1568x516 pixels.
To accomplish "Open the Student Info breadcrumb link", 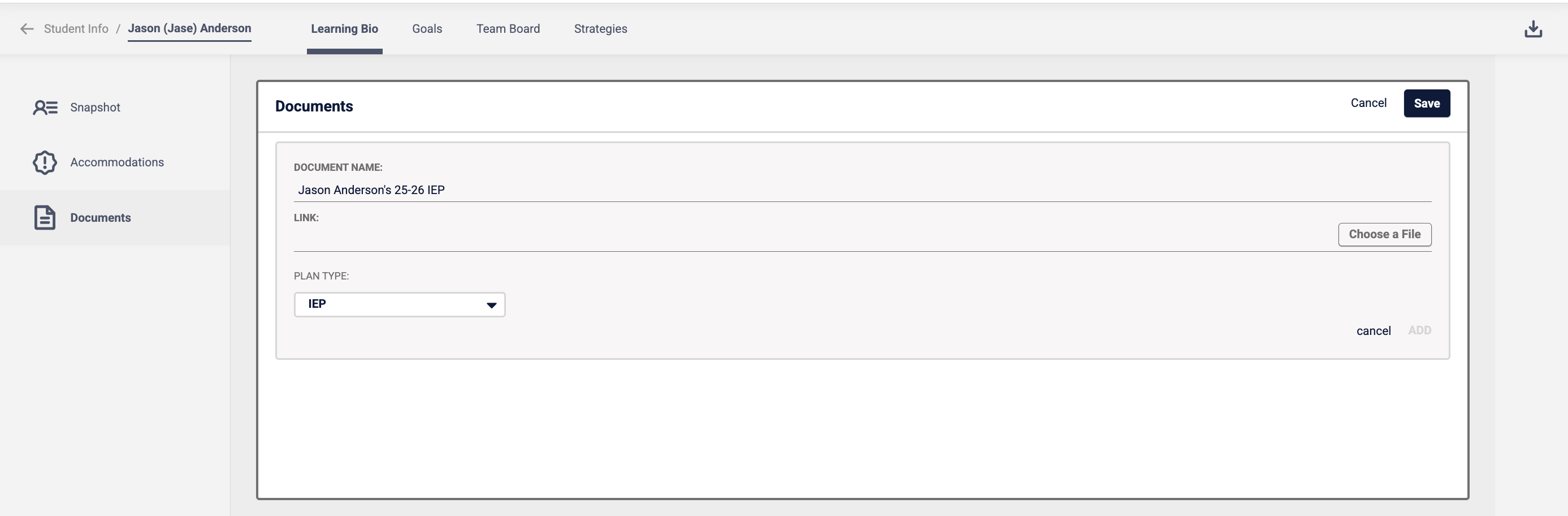I will click(x=76, y=29).
